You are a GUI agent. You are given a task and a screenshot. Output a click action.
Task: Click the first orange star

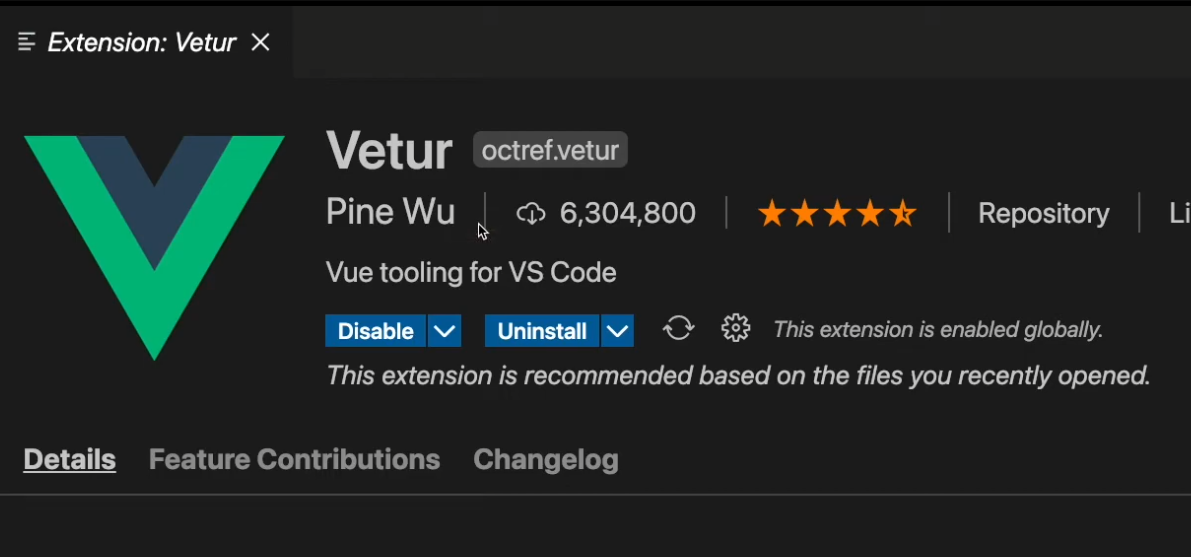[x=772, y=214]
